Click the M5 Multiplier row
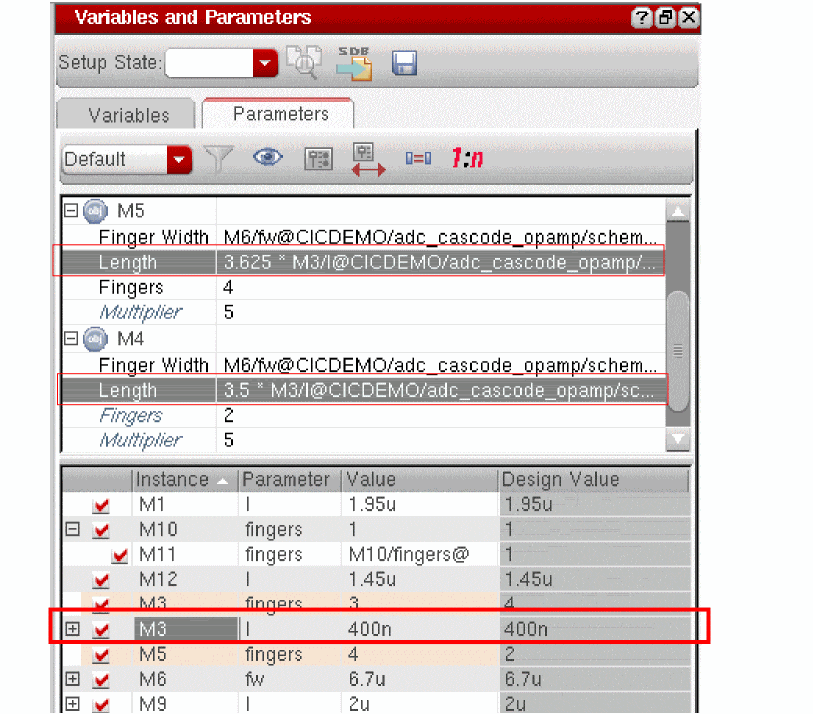The image size is (813, 714). pos(363,312)
